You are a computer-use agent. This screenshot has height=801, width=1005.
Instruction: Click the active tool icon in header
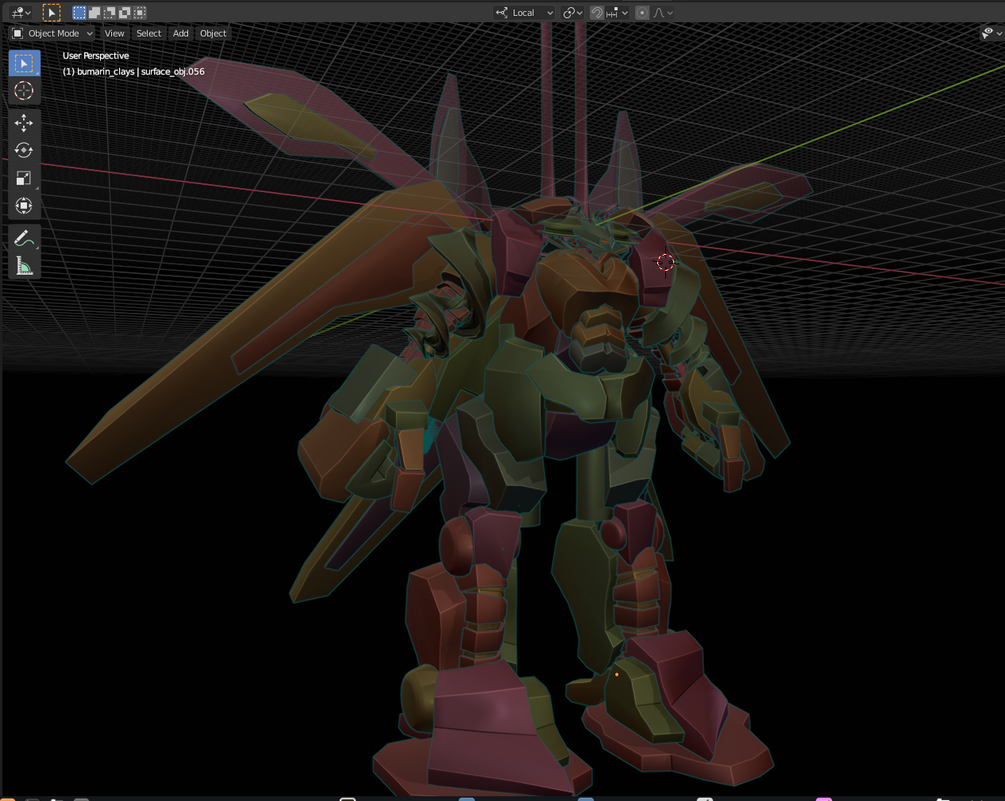51,12
